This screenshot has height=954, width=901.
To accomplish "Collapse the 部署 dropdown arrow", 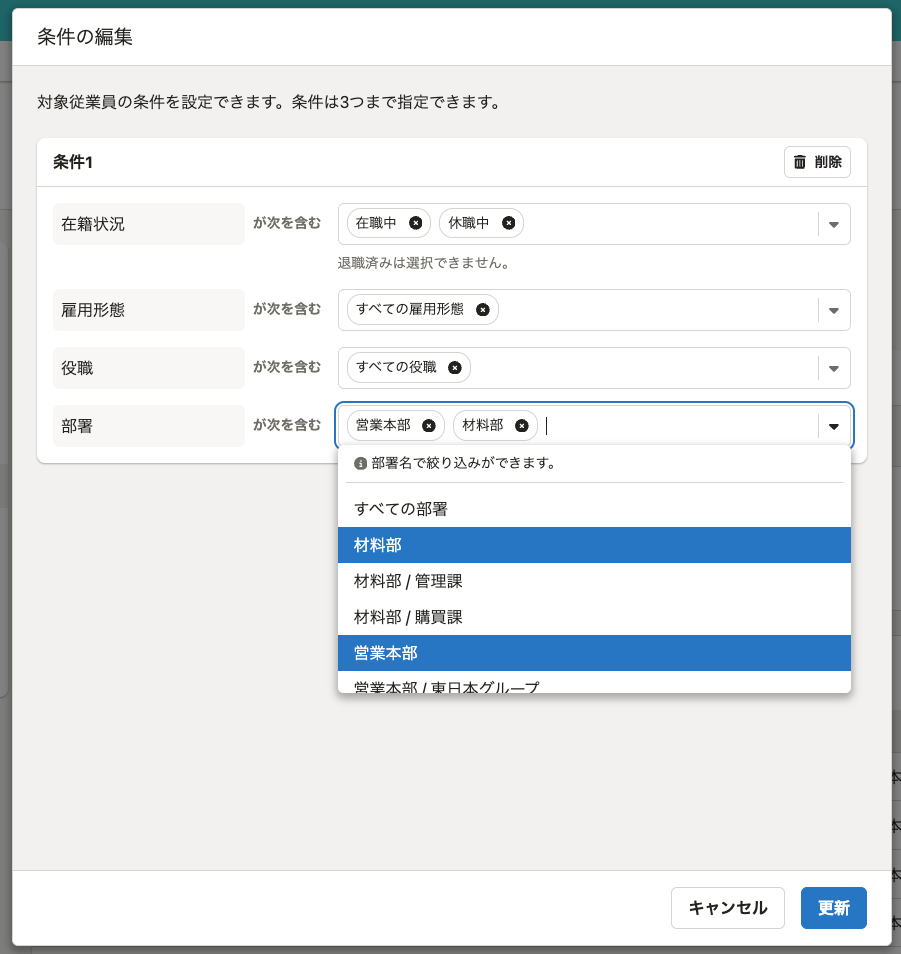I will 834,426.
